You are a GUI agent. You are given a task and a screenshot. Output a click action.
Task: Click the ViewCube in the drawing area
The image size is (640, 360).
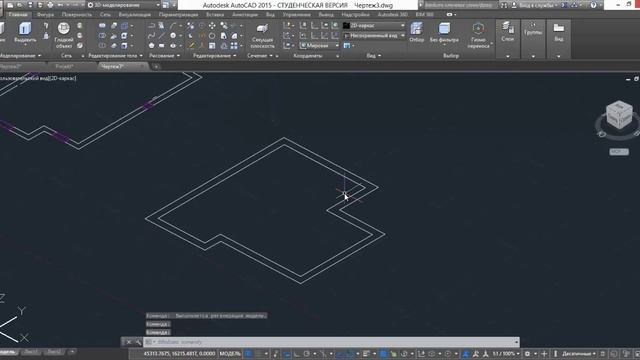pyautogui.click(x=619, y=115)
